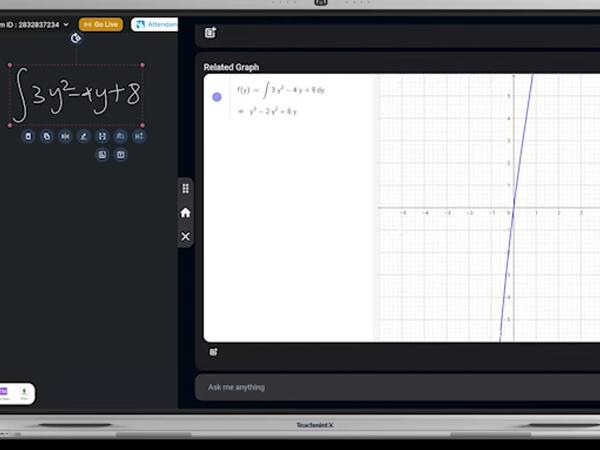The image size is (600, 450).
Task: Close the AI panel with X icon
Action: 185,236
